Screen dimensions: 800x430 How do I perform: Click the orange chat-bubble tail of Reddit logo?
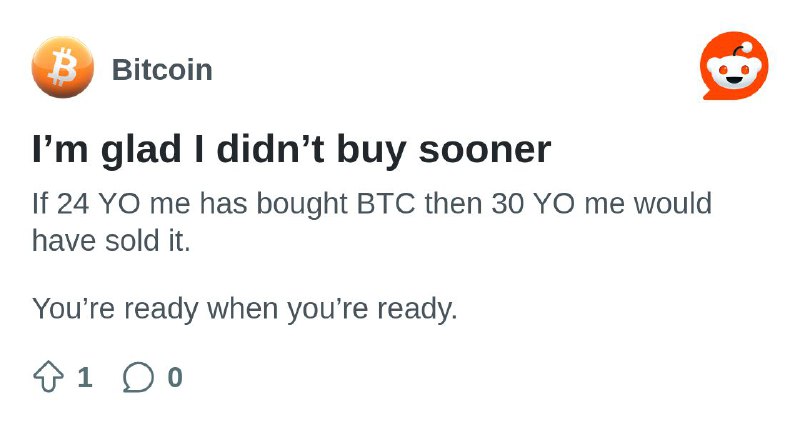[x=709, y=95]
